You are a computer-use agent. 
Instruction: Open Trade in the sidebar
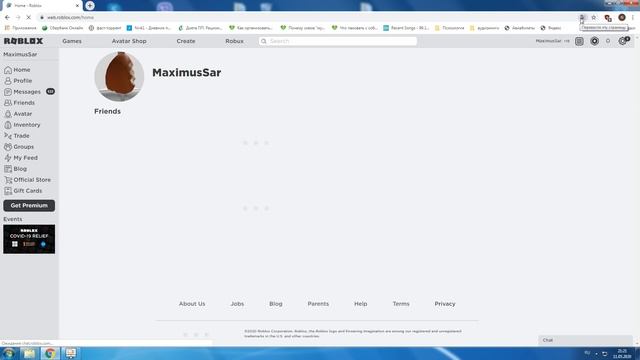pos(17,136)
